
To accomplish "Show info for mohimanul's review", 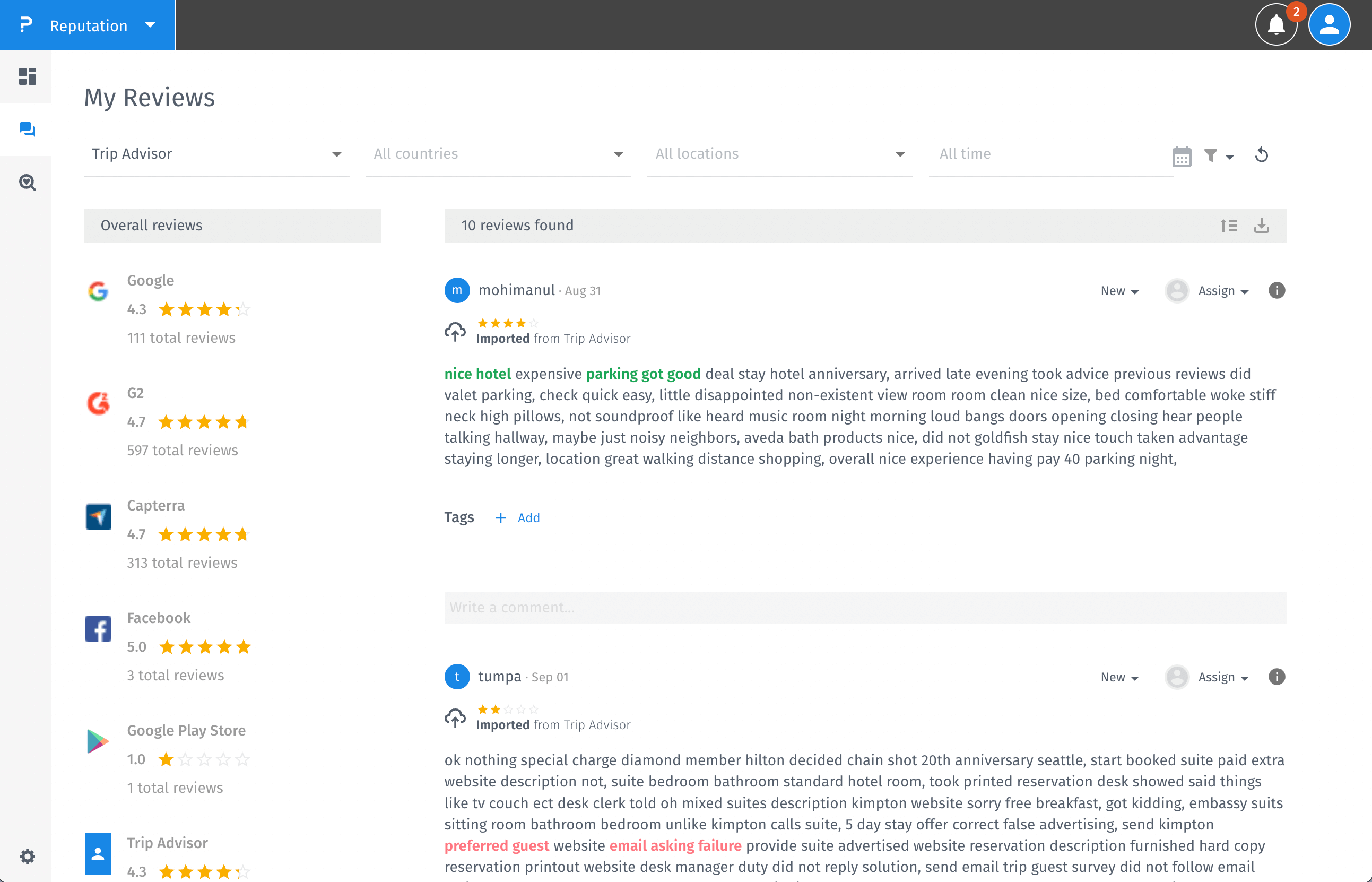I will 1277,291.
